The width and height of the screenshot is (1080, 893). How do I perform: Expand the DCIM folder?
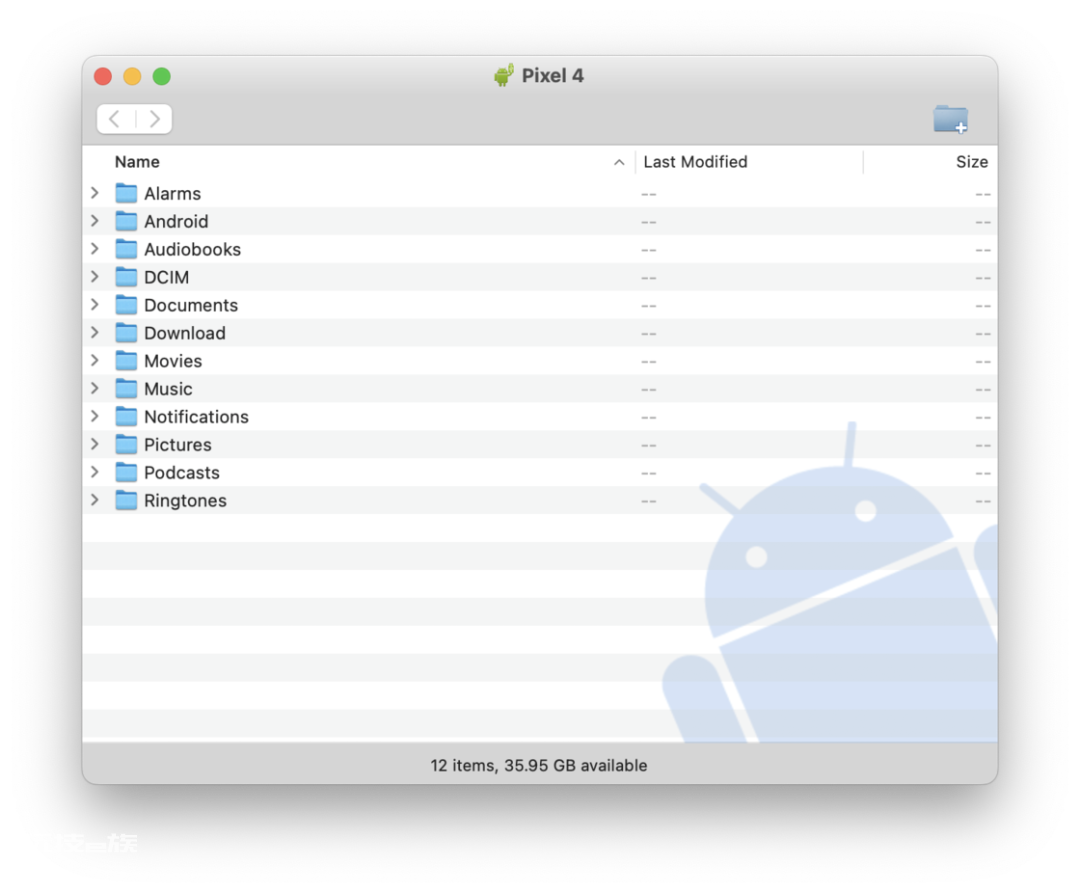tap(95, 277)
